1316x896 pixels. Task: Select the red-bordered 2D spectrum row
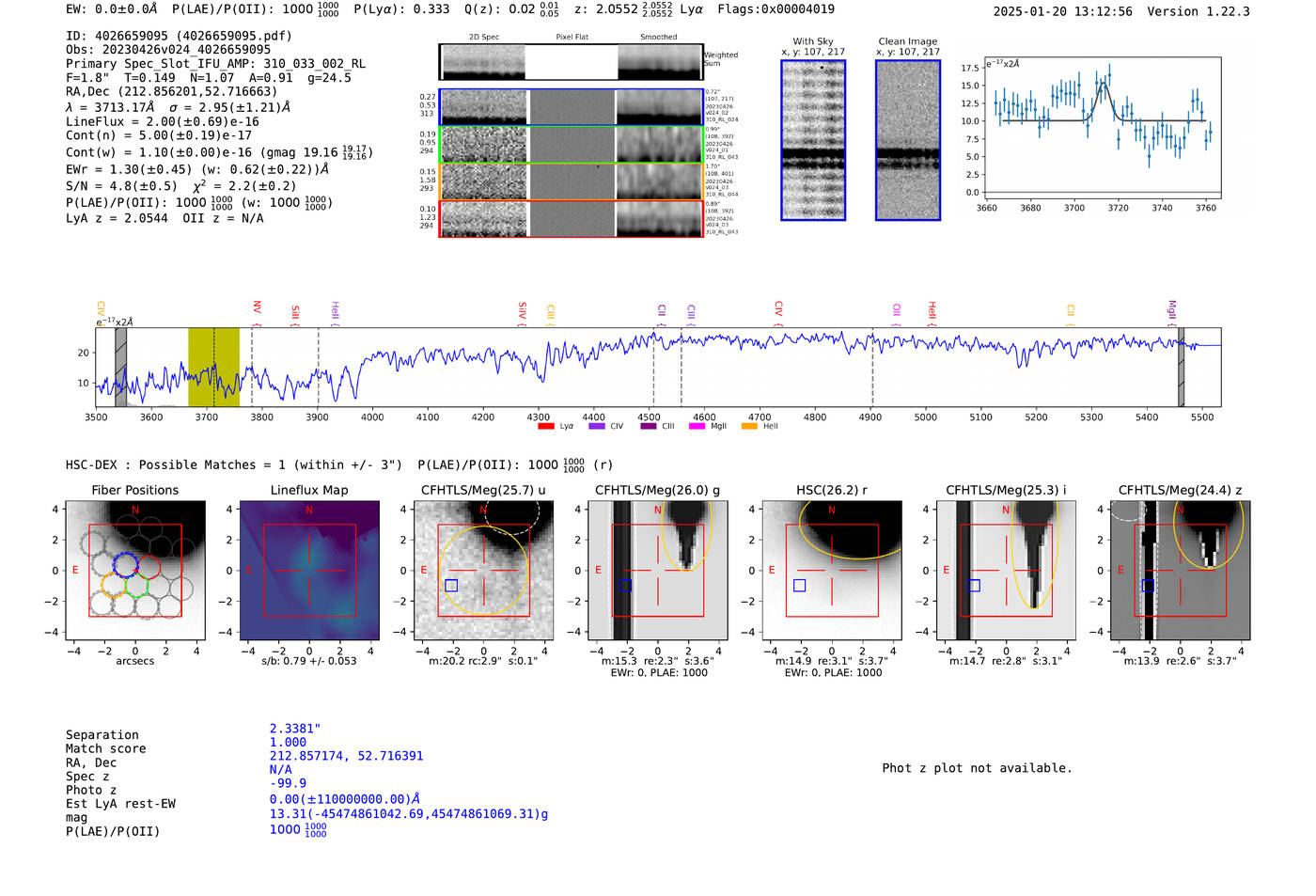571,218
